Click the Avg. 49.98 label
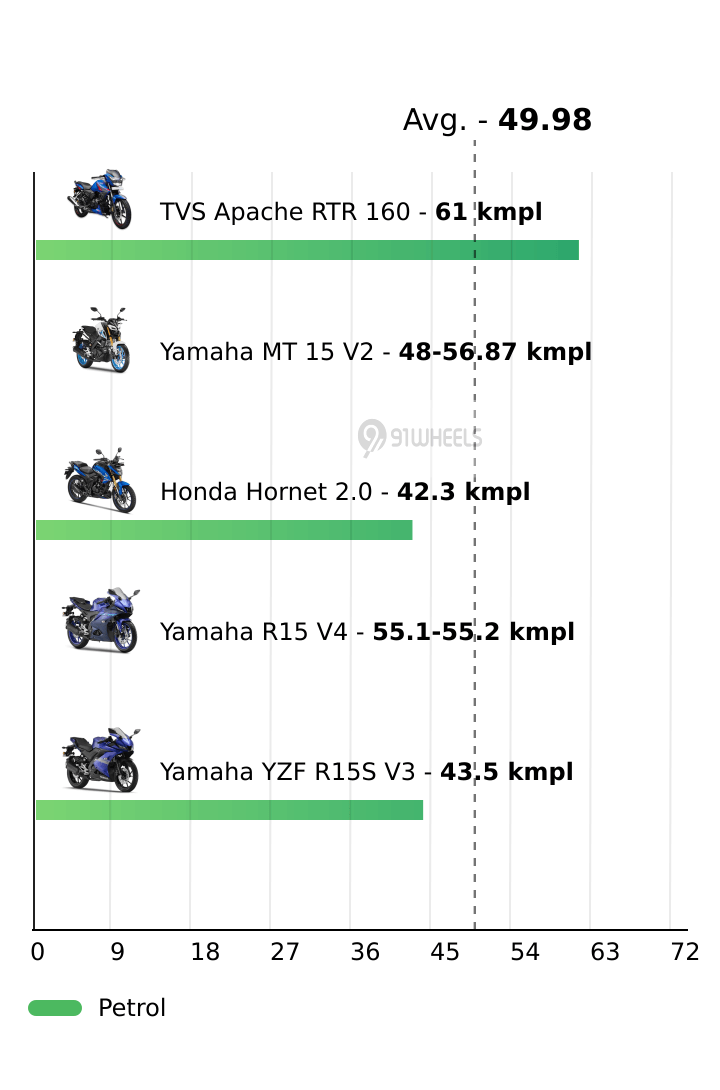This screenshot has height=1090, width=720. (x=497, y=121)
